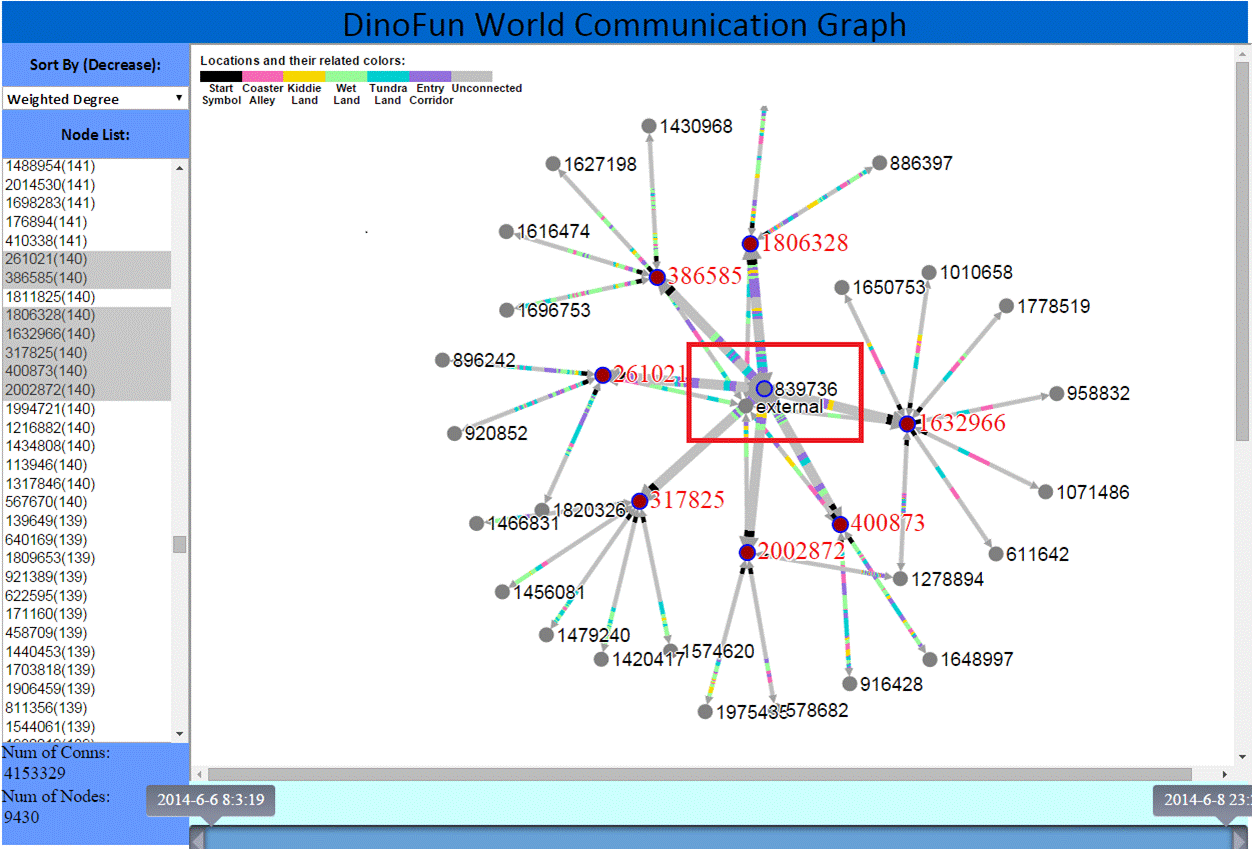
Task: Click the gray node 958832
Action: point(1056,394)
